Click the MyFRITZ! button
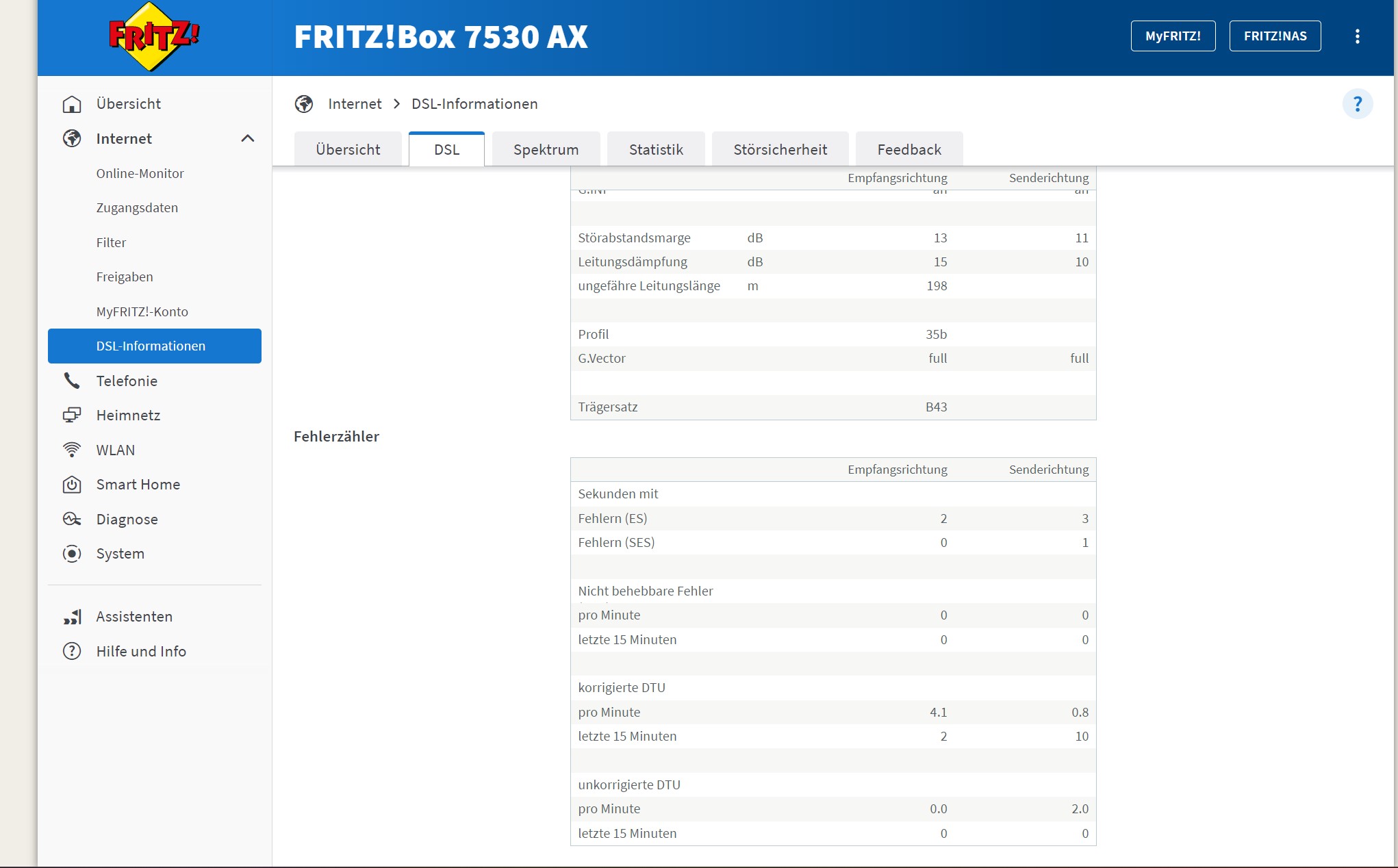The image size is (1398, 868). [x=1172, y=36]
